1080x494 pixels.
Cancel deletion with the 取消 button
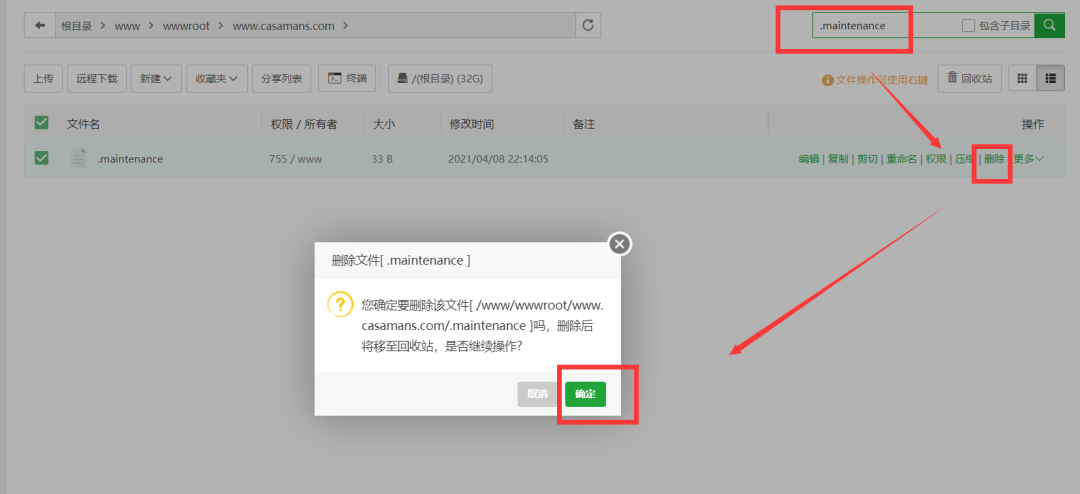(x=538, y=394)
